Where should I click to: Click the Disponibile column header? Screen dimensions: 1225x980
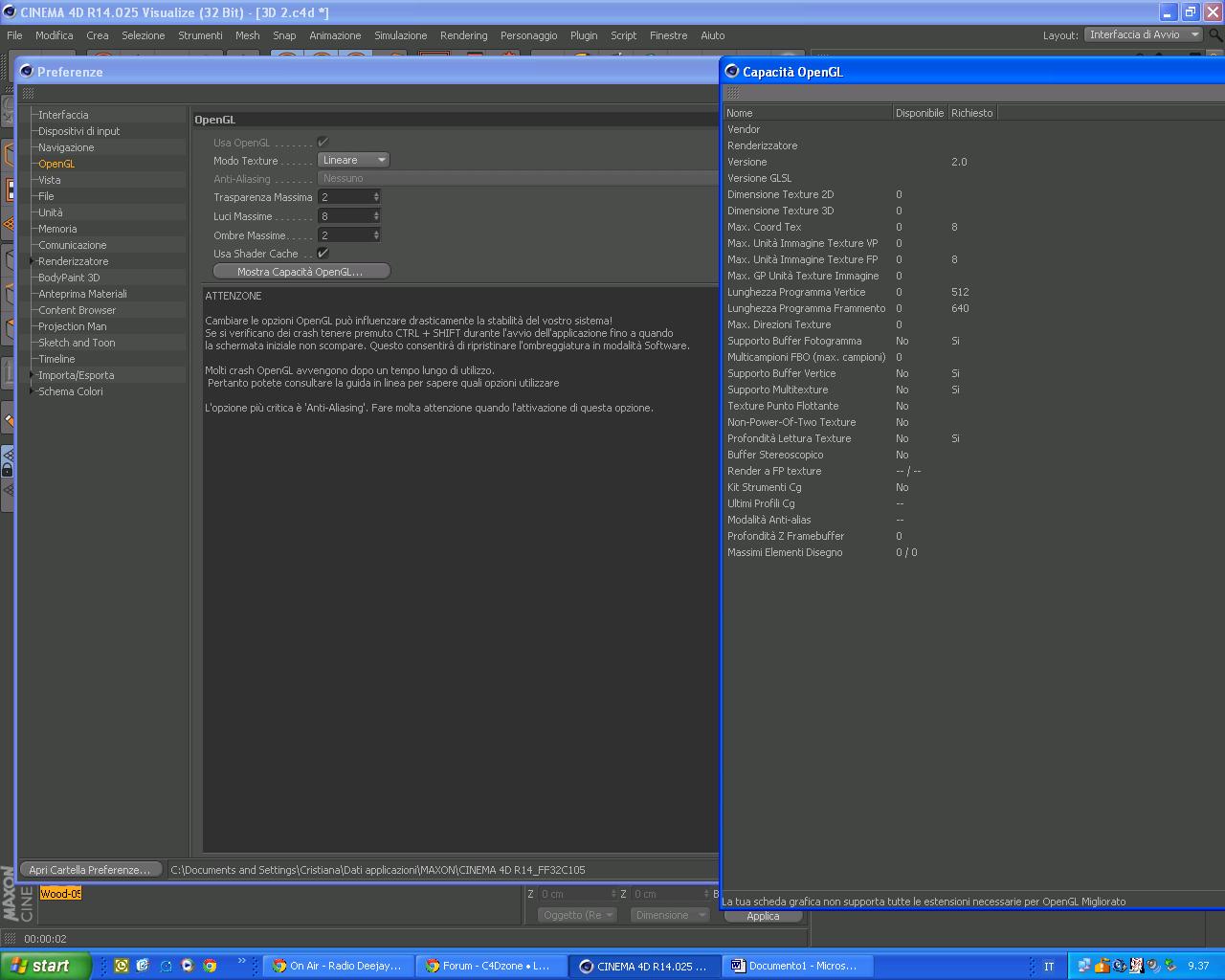920,113
